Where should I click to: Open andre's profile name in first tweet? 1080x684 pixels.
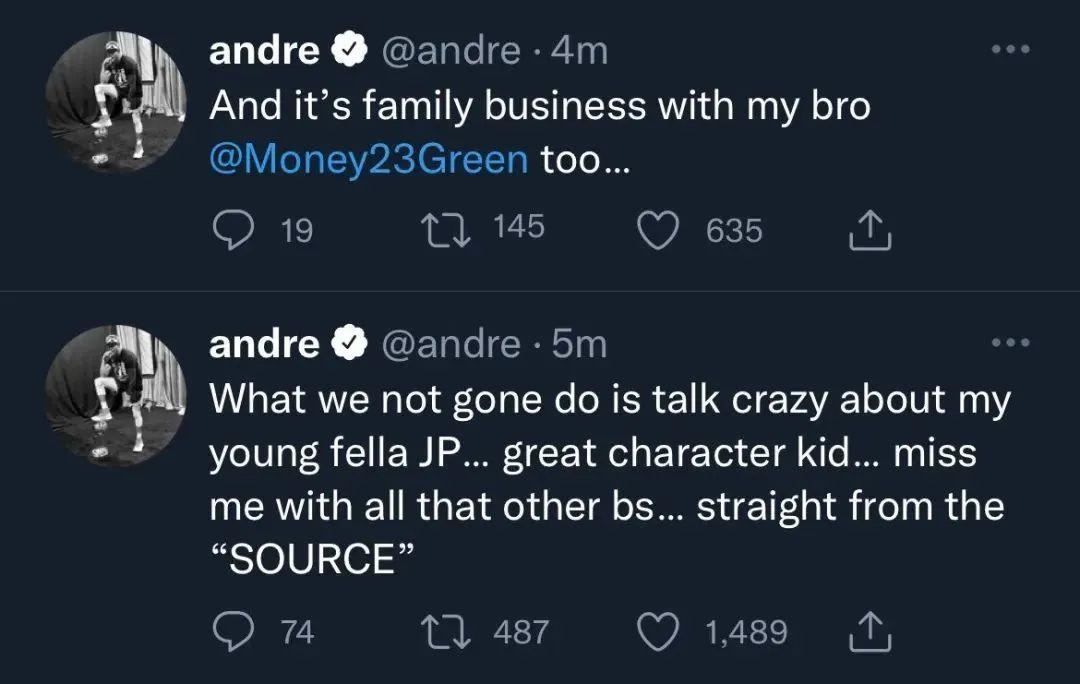(264, 51)
